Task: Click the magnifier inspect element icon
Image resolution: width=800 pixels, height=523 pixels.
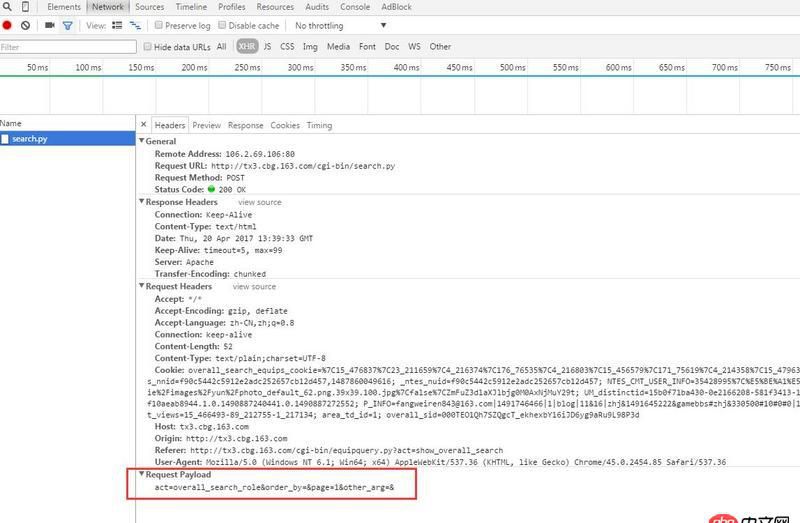Action: [7, 7]
